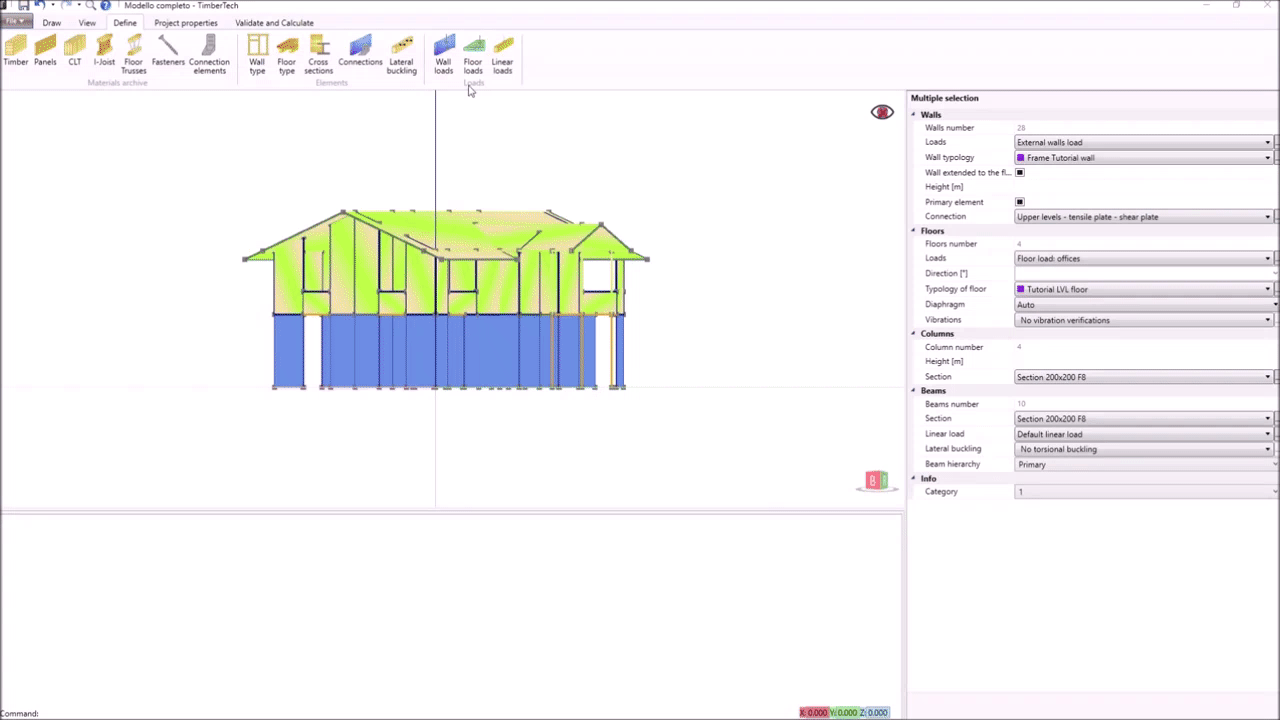
Task: Switch to the Draw ribbon tab
Action: [51, 23]
